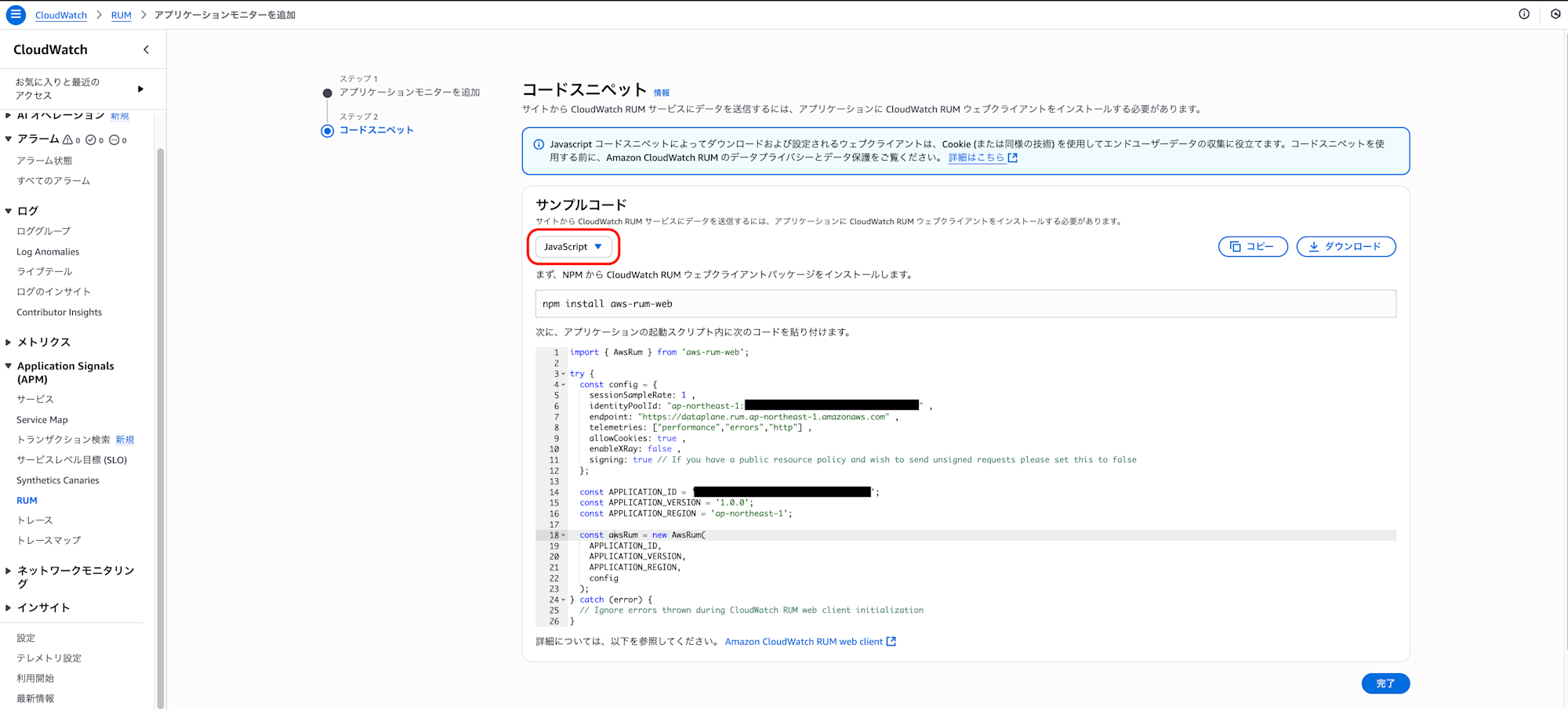This screenshot has height=710, width=1568.
Task: Click the insufficient-data alarm status icon
Action: coord(114,139)
